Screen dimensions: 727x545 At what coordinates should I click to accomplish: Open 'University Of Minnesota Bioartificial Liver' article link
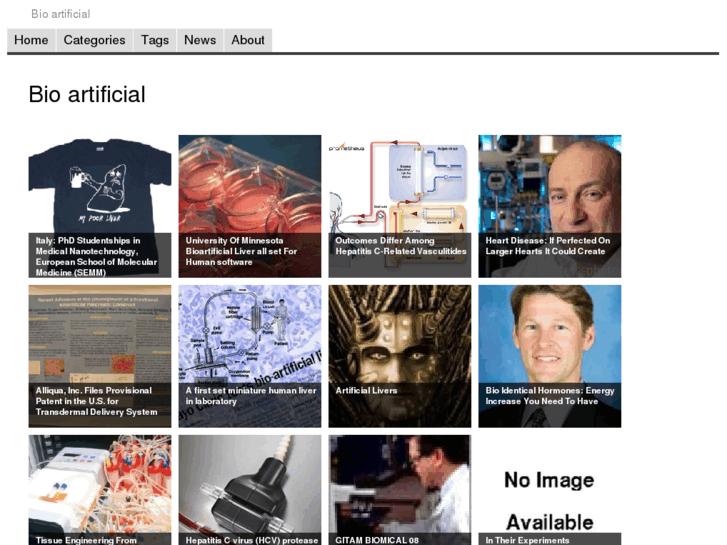242,251
